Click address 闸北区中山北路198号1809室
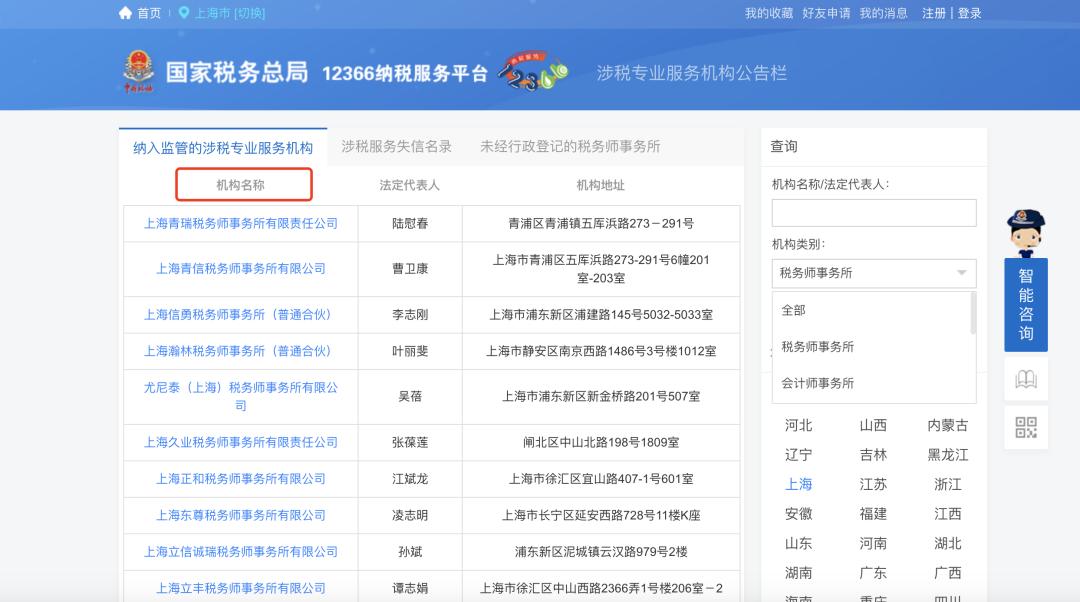 [601, 442]
